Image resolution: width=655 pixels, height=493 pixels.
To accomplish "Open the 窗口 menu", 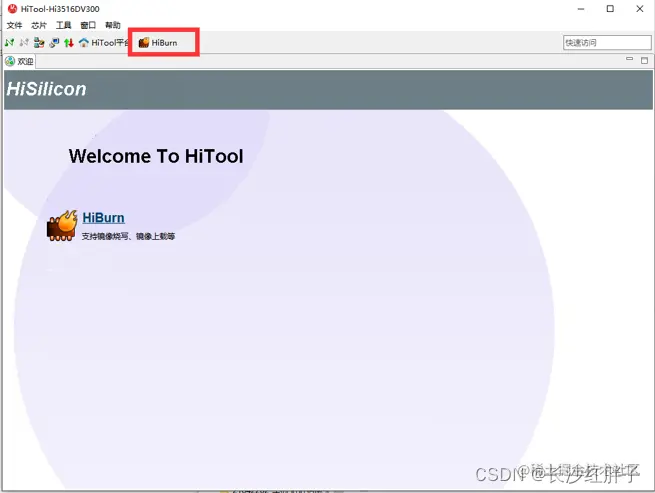I will (88, 25).
